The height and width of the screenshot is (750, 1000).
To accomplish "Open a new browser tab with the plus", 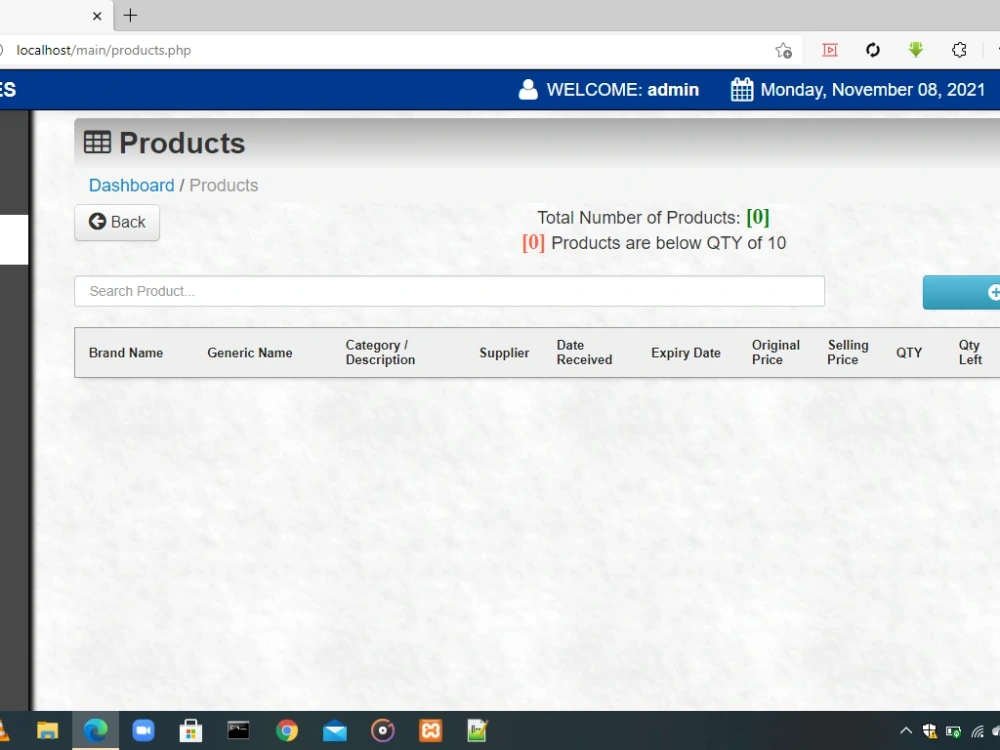I will point(130,15).
